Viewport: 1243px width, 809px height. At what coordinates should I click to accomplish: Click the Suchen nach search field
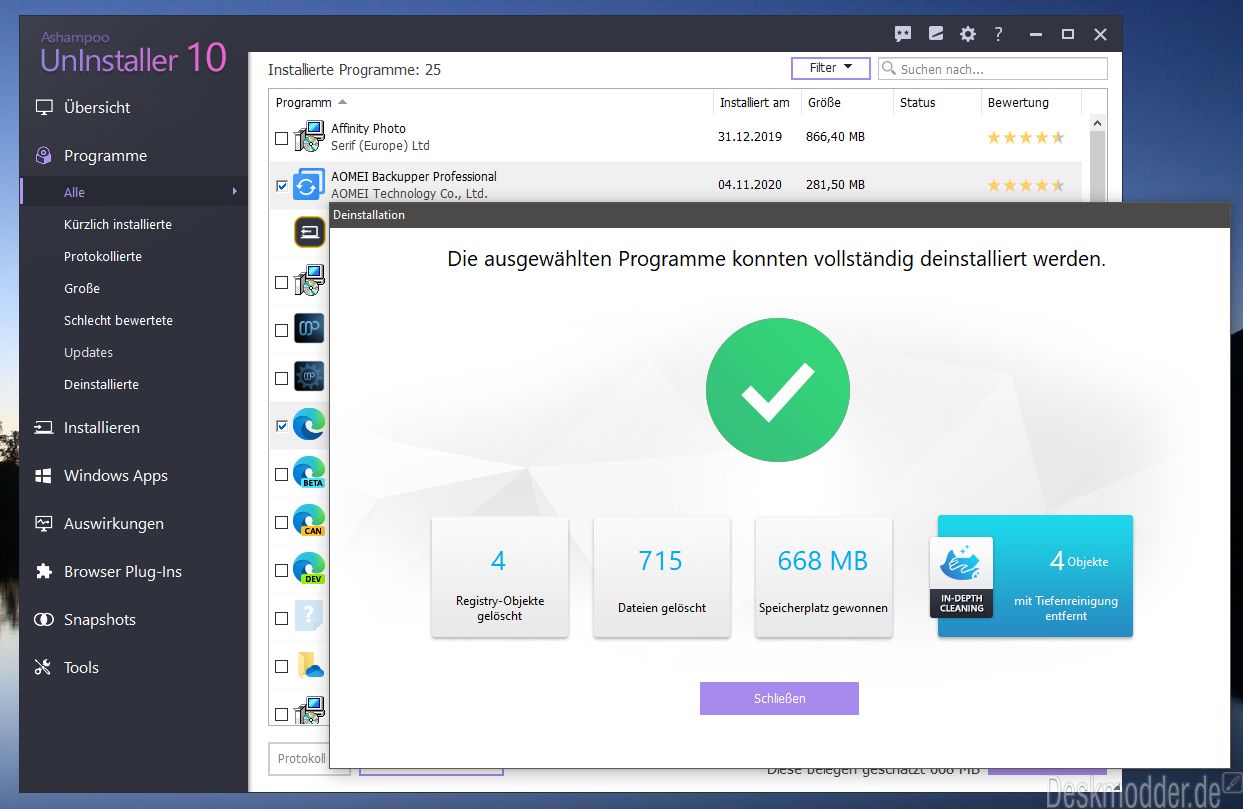point(1000,69)
